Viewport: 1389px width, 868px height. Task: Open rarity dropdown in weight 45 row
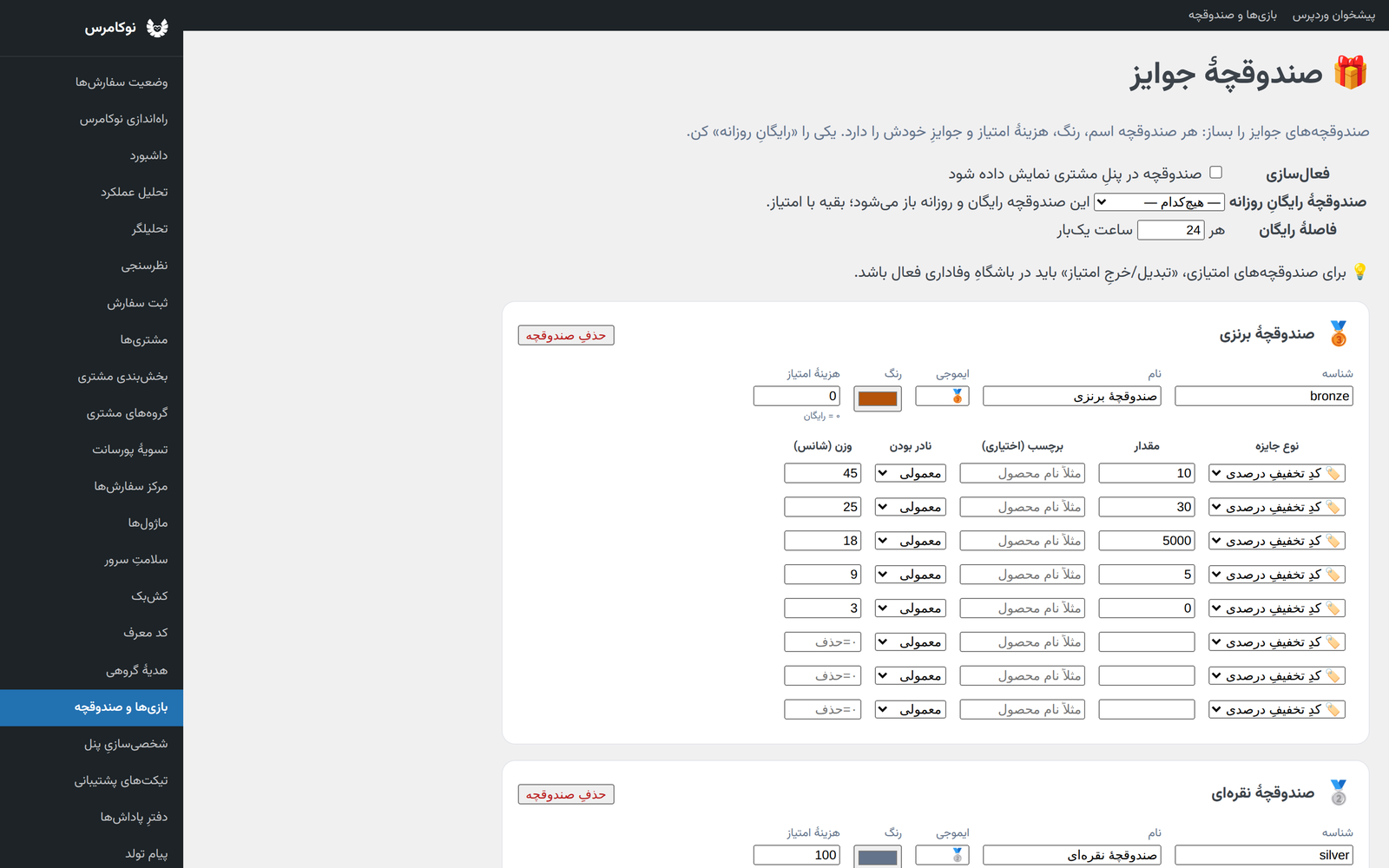[x=911, y=473]
